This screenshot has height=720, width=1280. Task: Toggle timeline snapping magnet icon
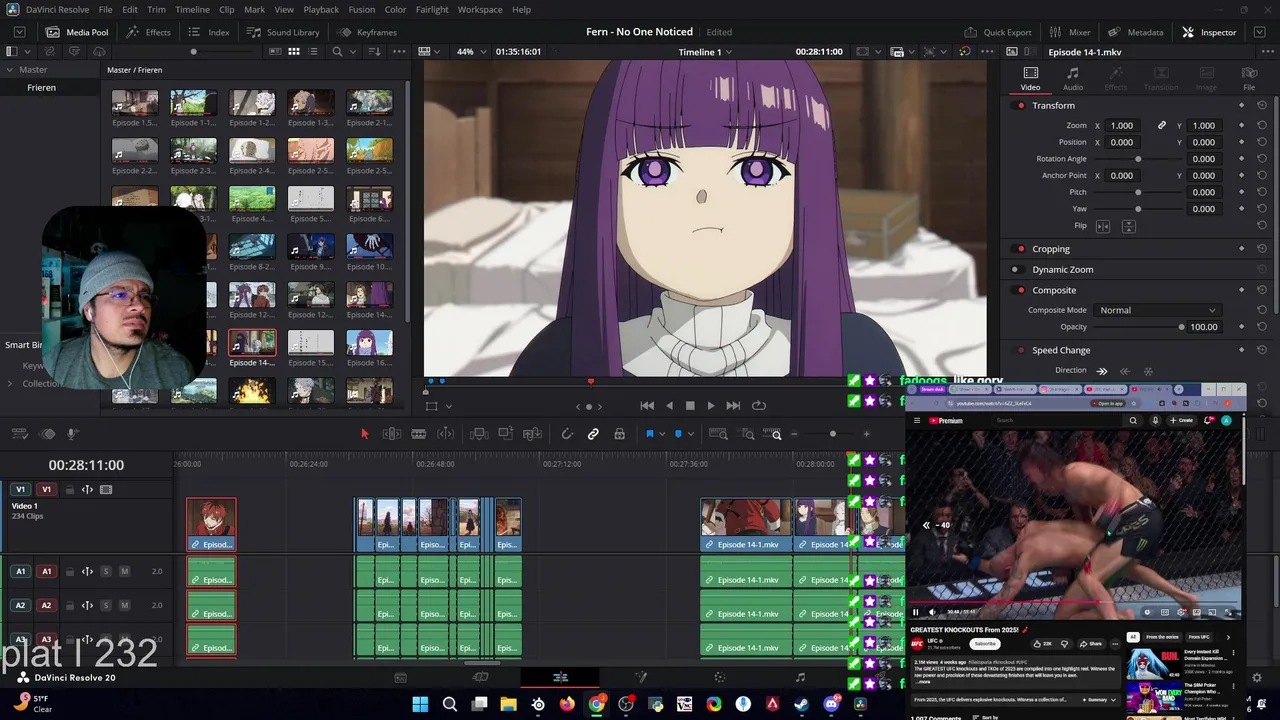567,434
